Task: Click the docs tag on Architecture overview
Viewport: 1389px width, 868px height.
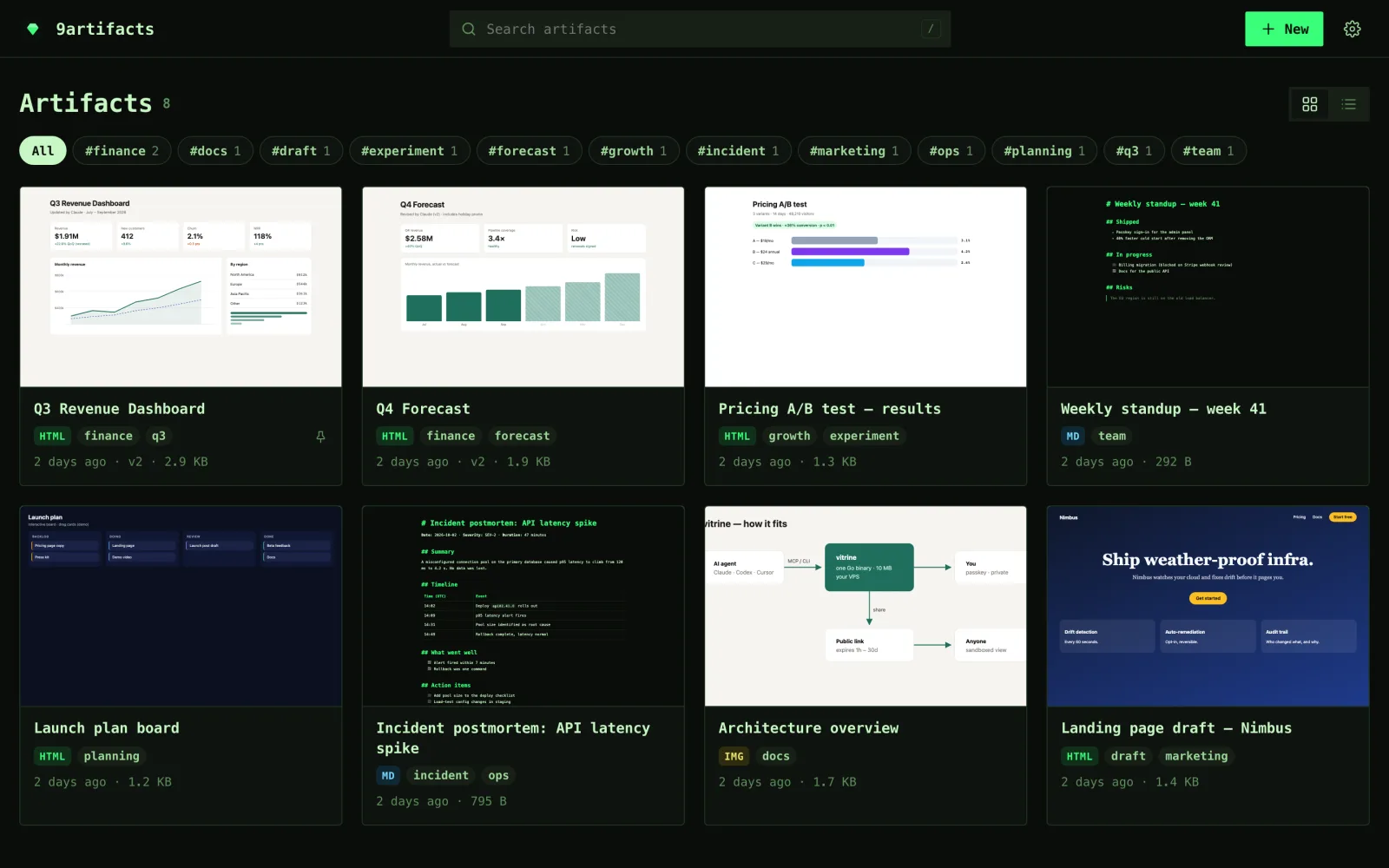Action: (x=776, y=756)
